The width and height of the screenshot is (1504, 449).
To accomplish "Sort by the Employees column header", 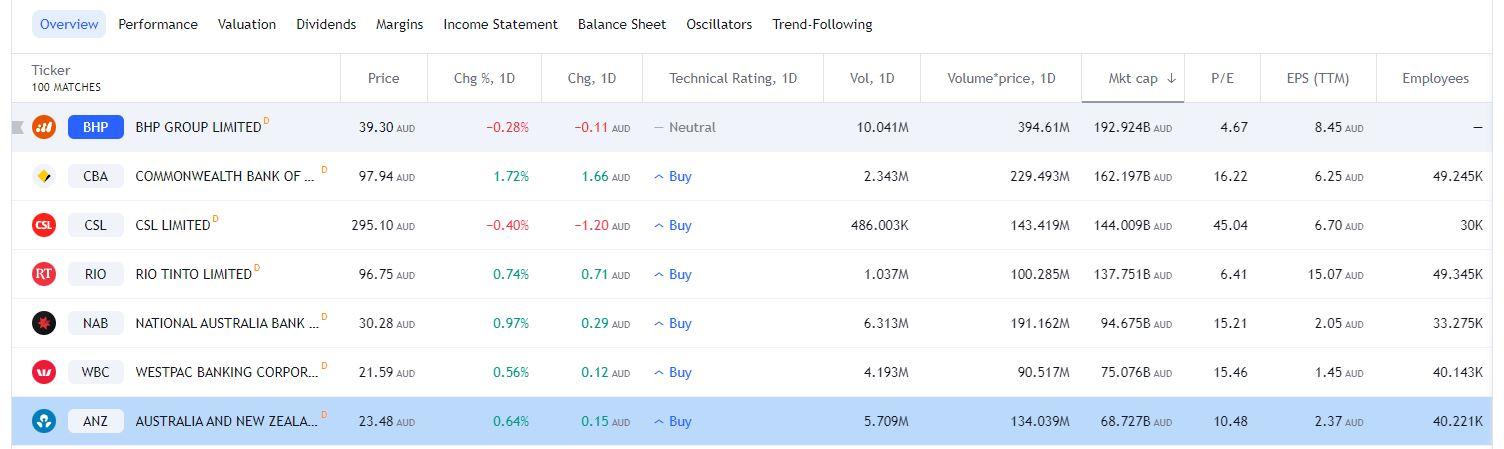I will 1435,78.
